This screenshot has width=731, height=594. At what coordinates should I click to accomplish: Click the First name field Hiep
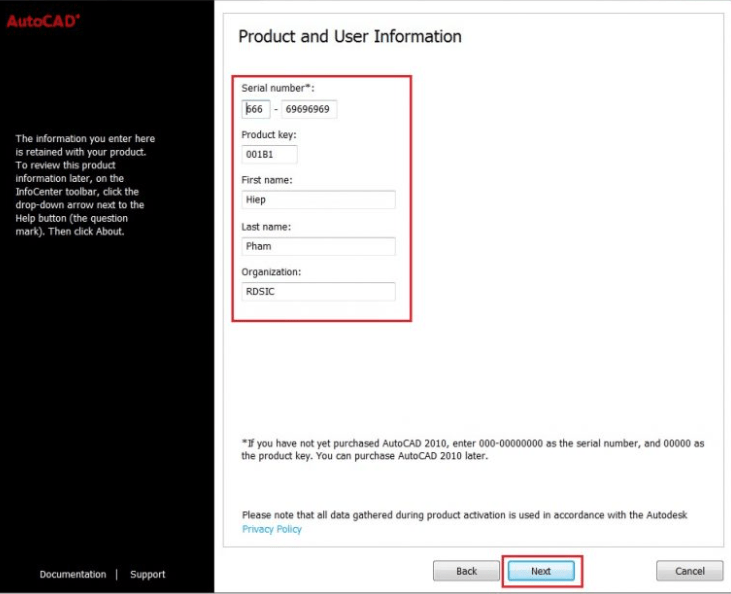coord(318,200)
